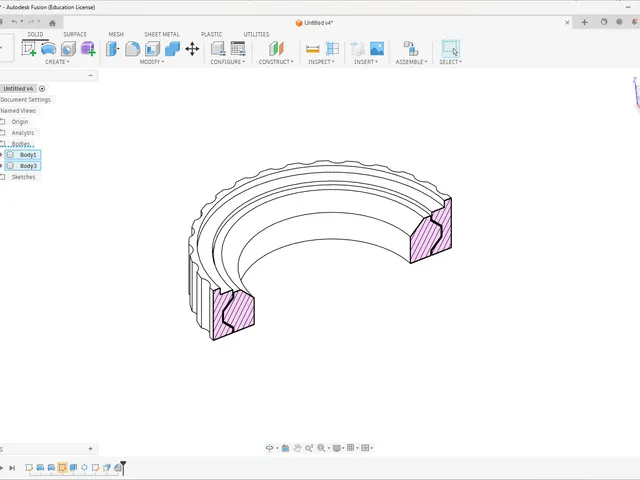
Task: Select the Analysis folder in browser
Action: click(x=23, y=133)
